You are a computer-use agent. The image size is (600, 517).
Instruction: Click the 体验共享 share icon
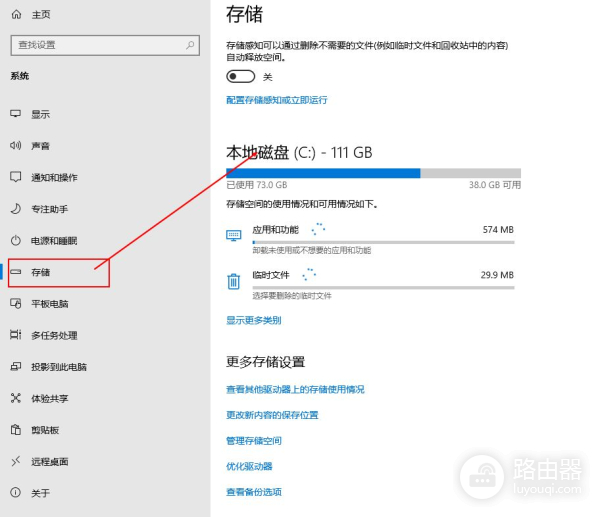[x=16, y=398]
